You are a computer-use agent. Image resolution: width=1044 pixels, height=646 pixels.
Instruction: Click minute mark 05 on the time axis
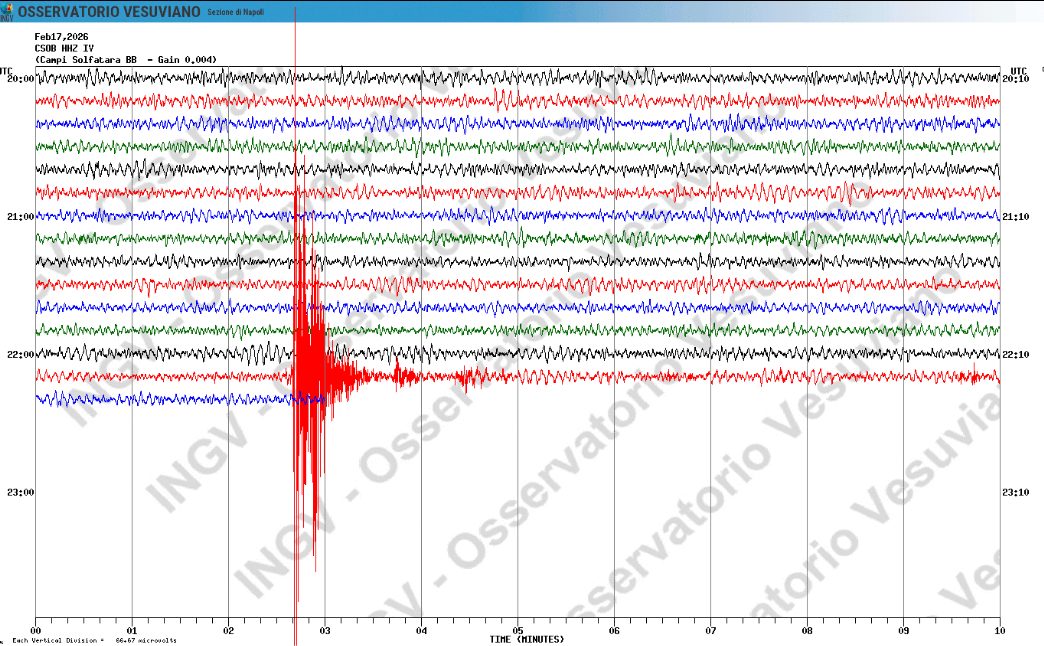(518, 631)
